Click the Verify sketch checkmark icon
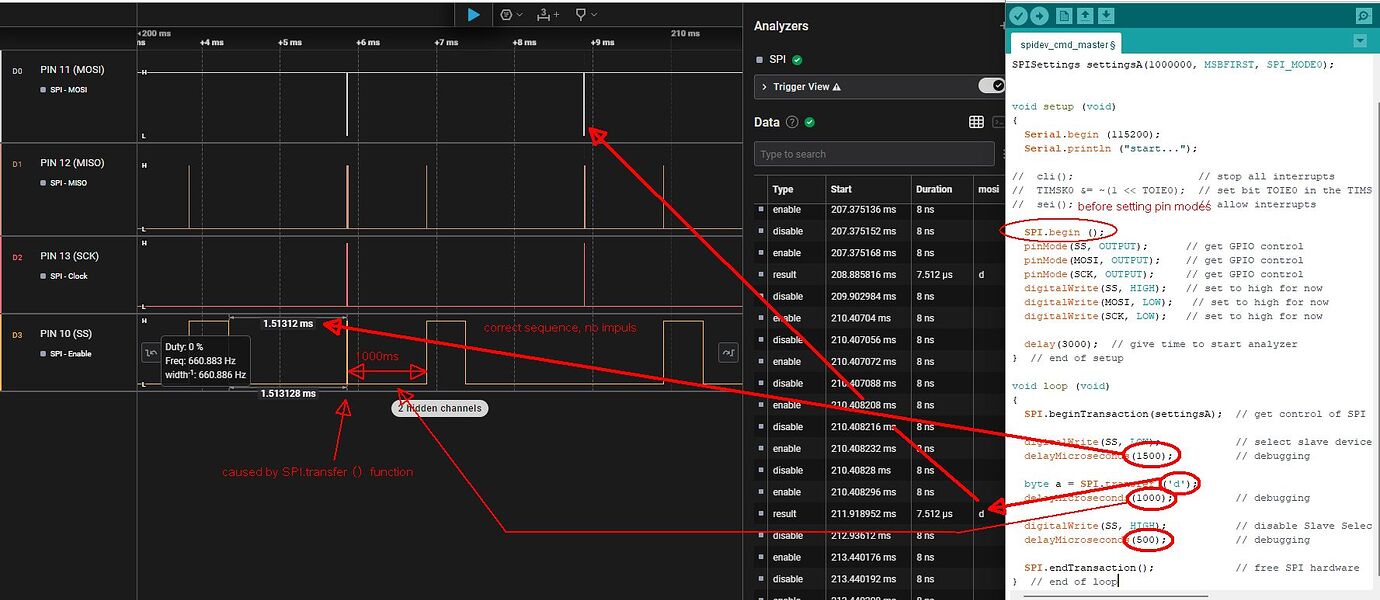The height and width of the screenshot is (600, 1380). point(1019,15)
